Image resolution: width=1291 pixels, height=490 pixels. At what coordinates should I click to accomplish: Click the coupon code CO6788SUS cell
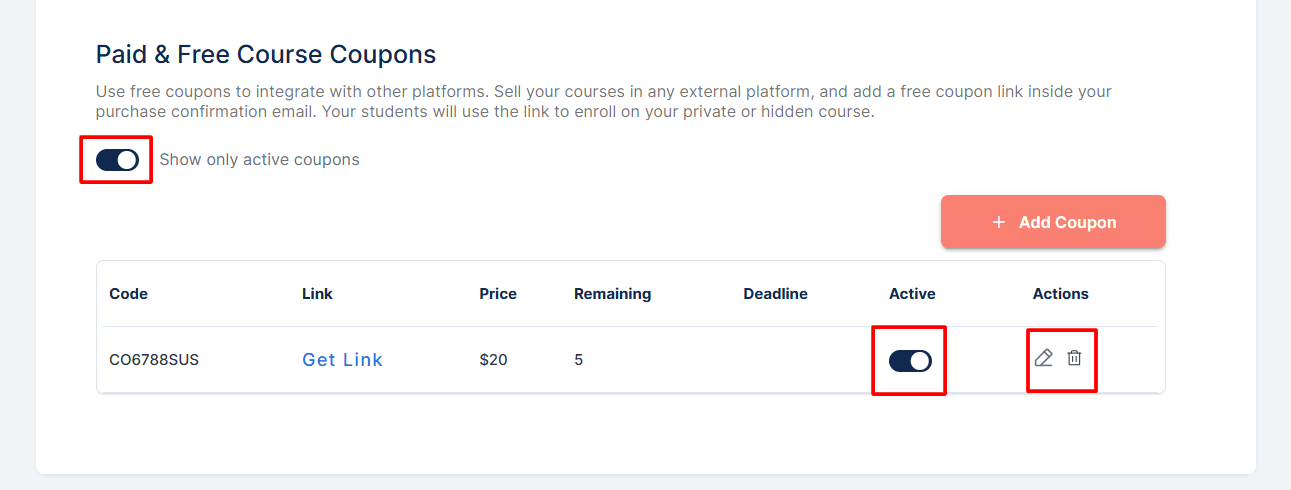(x=154, y=360)
